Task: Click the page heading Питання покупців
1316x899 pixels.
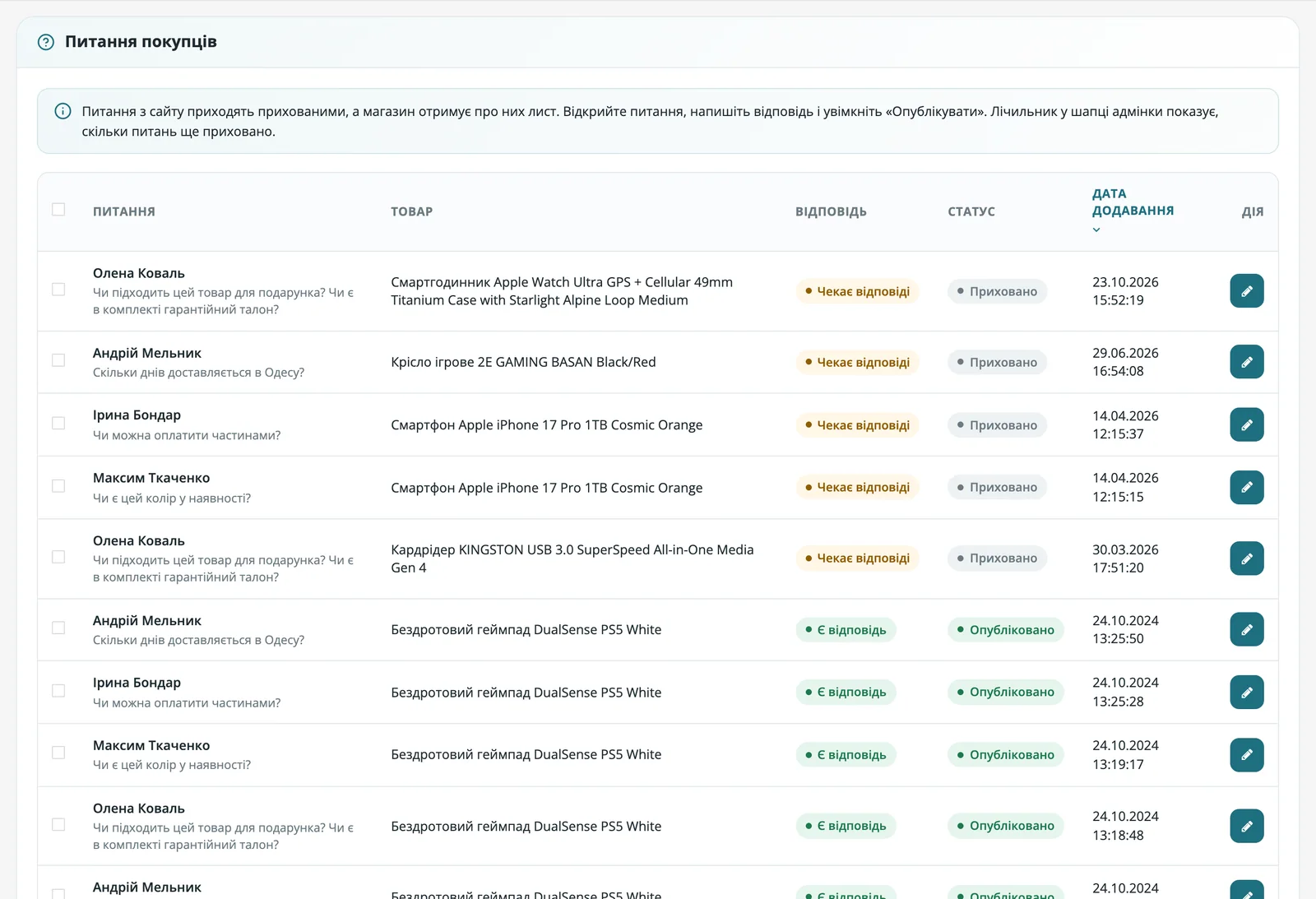Action: pyautogui.click(x=141, y=42)
